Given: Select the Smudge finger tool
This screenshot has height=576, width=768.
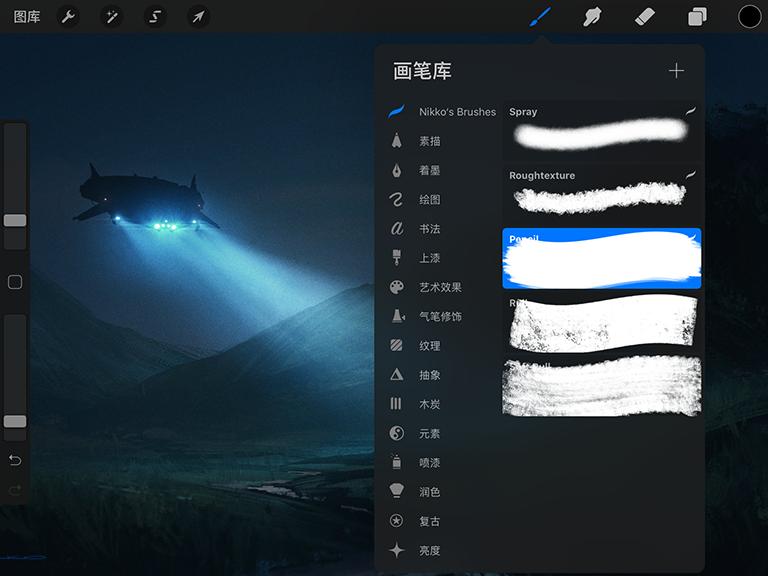Looking at the screenshot, I should point(592,17).
